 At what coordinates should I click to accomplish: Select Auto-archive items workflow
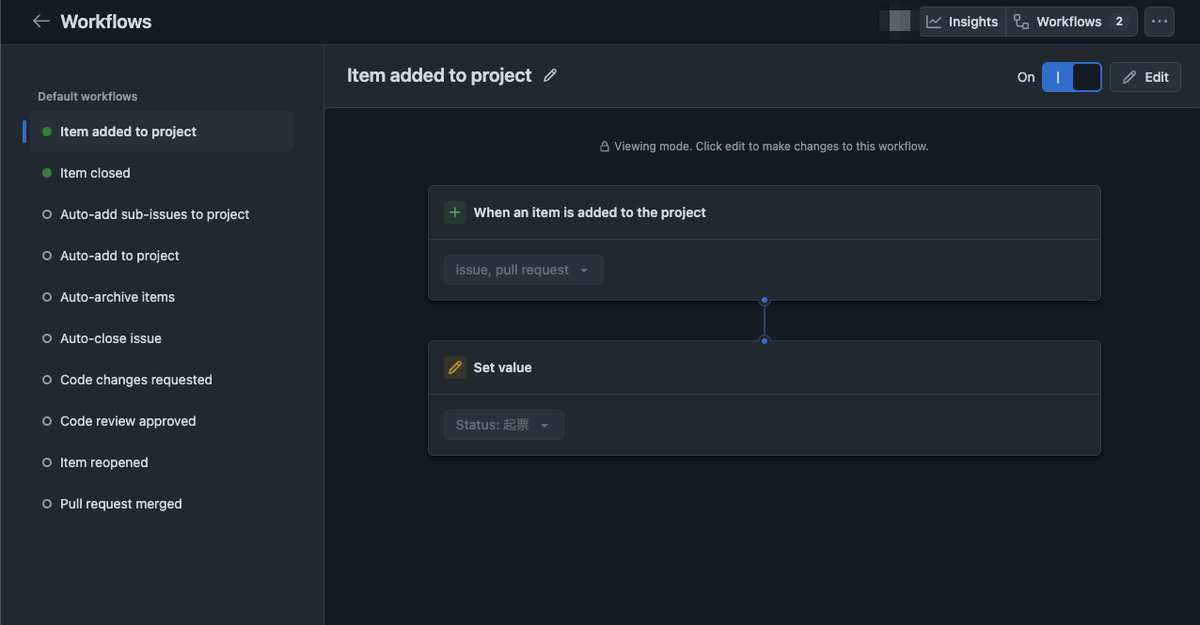click(x=117, y=297)
